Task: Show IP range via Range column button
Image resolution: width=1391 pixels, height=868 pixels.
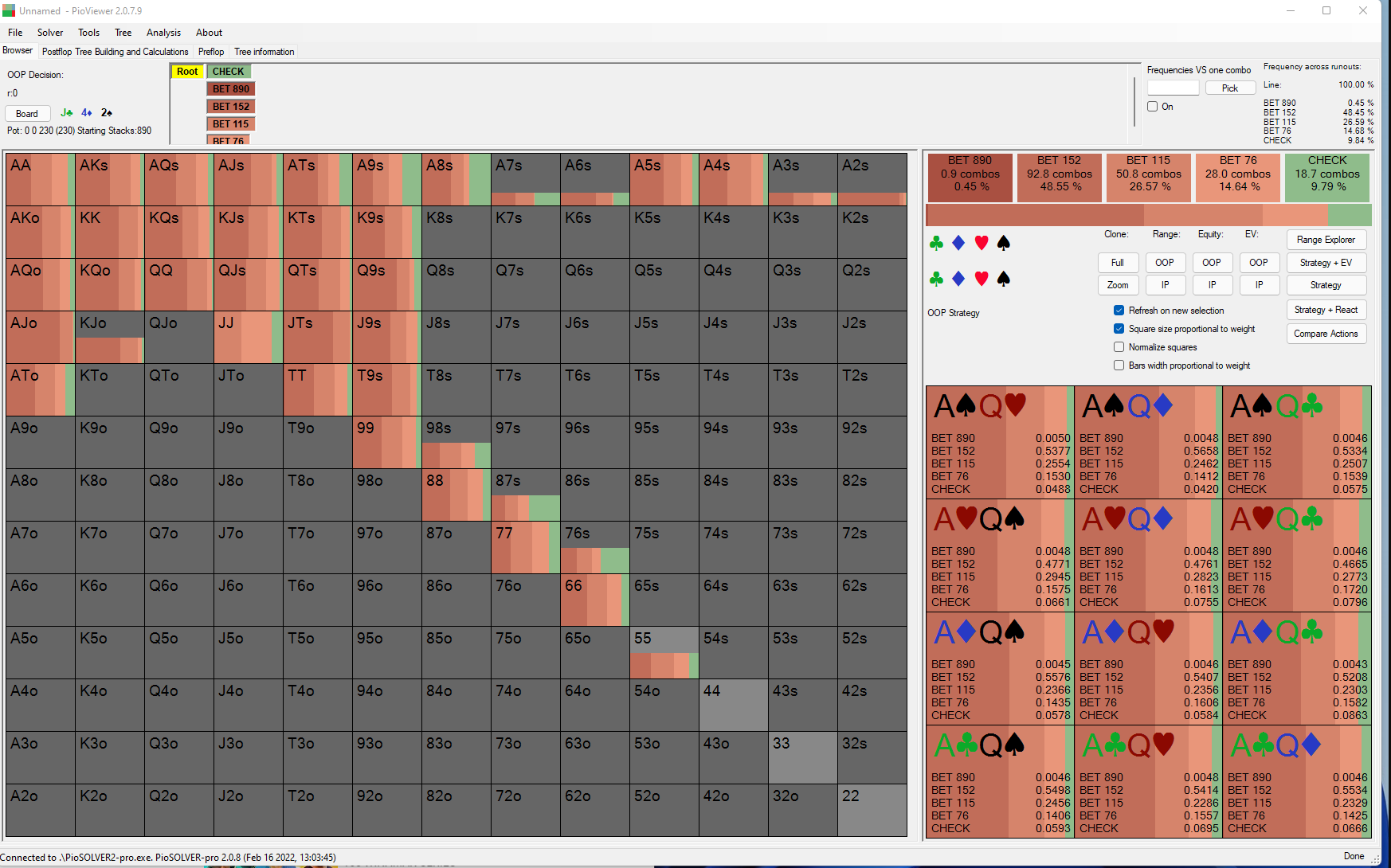Action: coord(1165,285)
